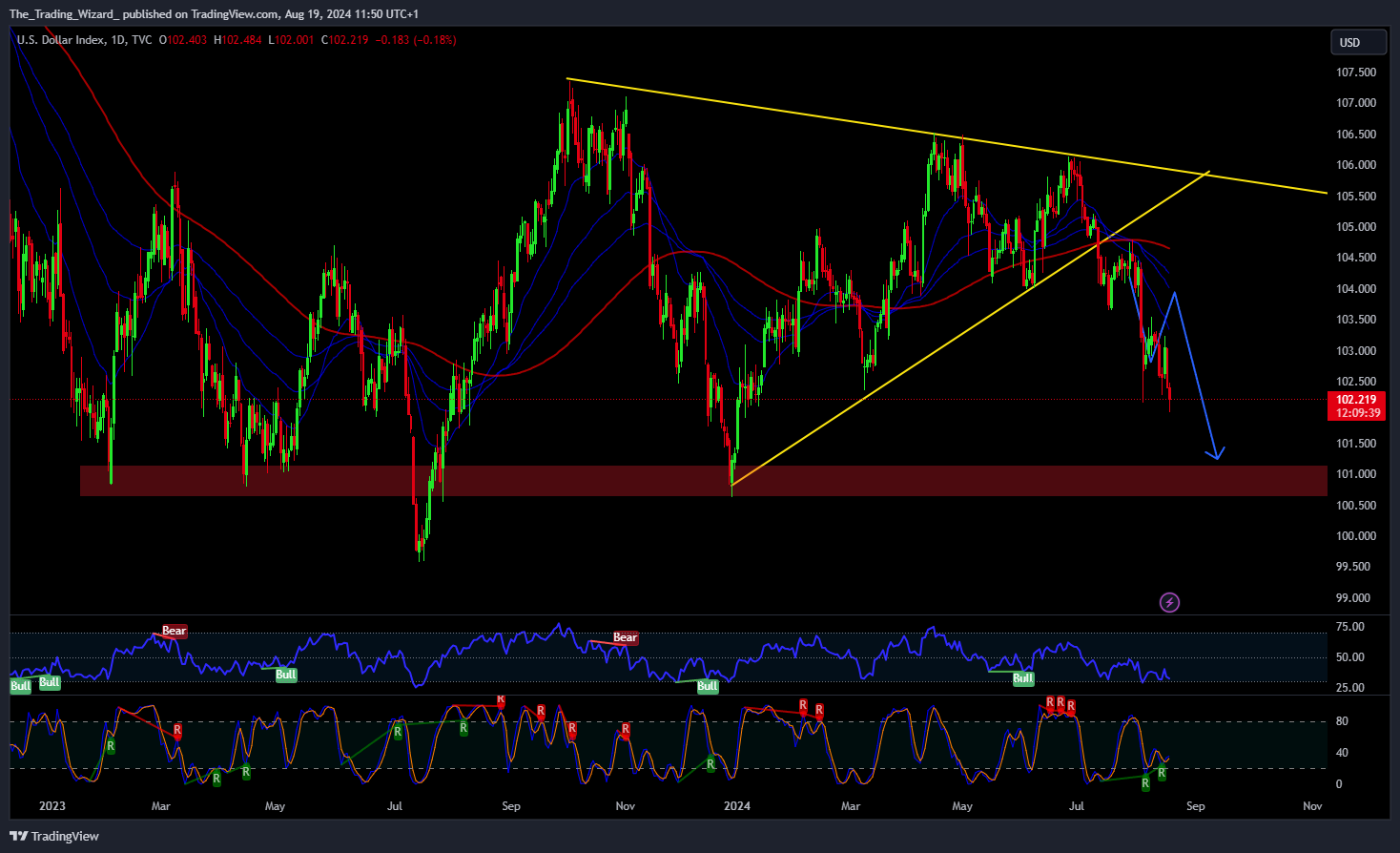Click the purple lightning bolt icon
This screenshot has width=1400, height=853.
1169,602
